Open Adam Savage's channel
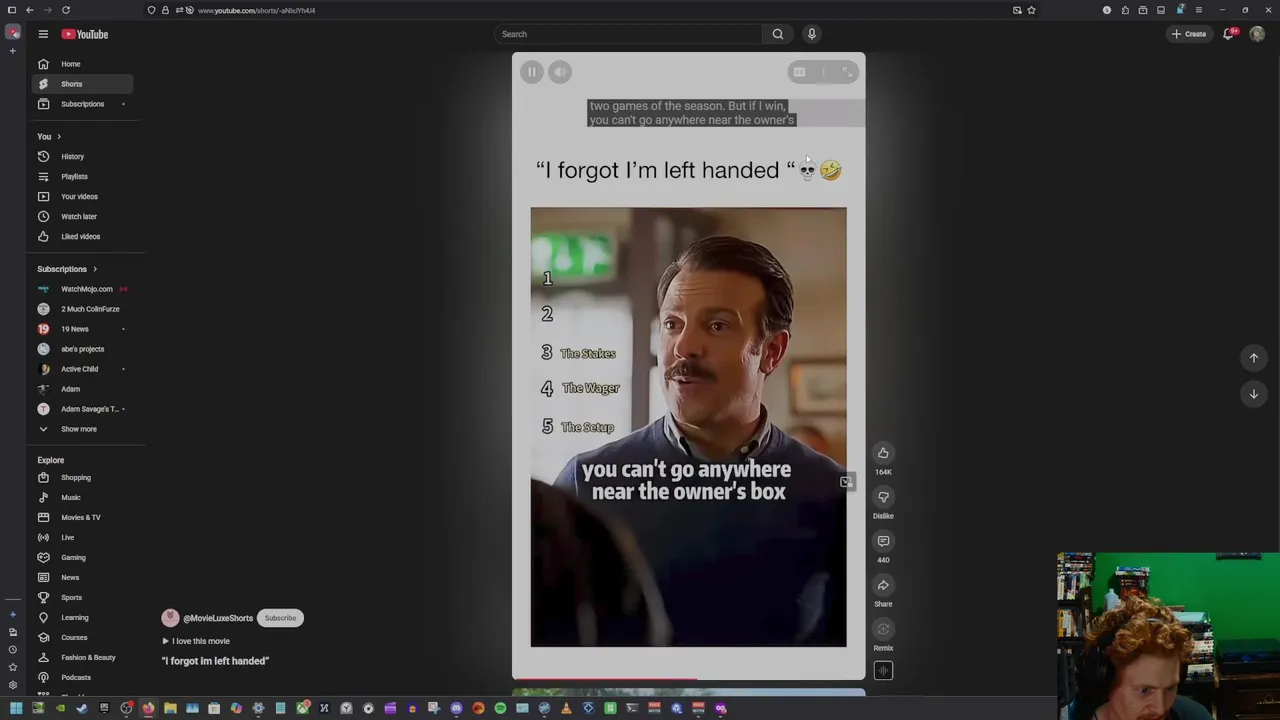 [x=82, y=409]
